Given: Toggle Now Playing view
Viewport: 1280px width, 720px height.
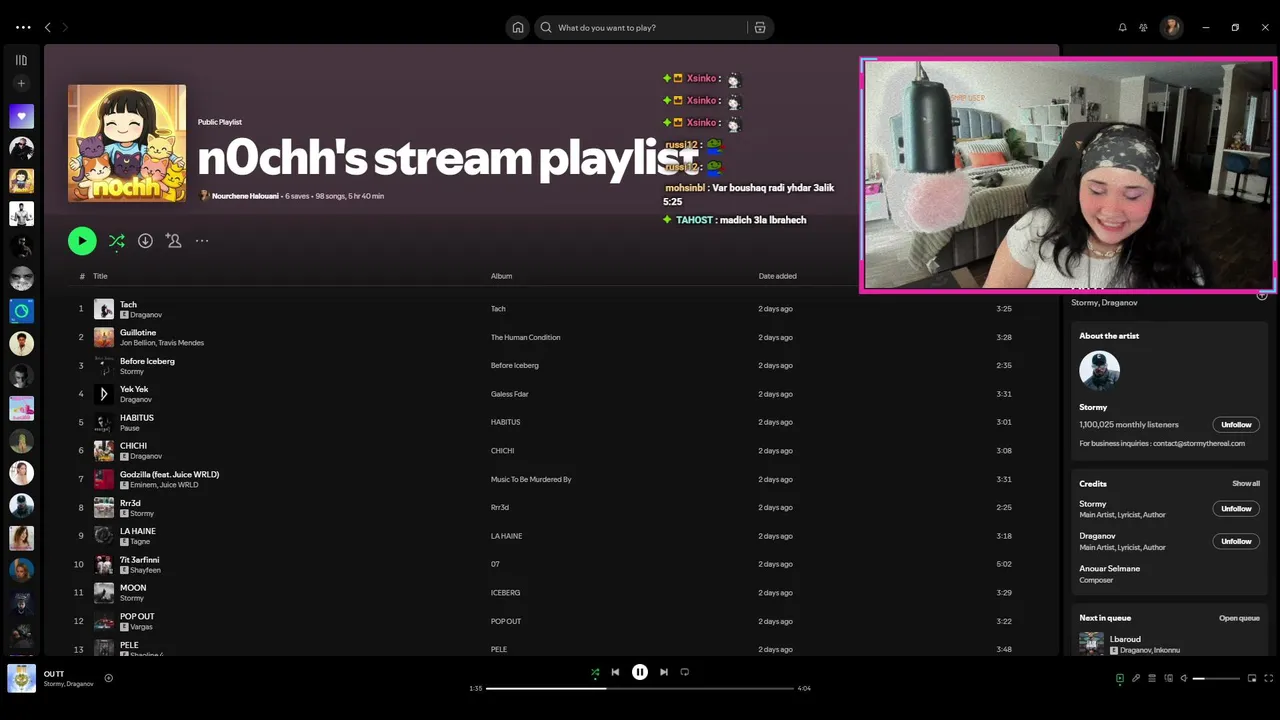Looking at the screenshot, I should coord(1120,679).
